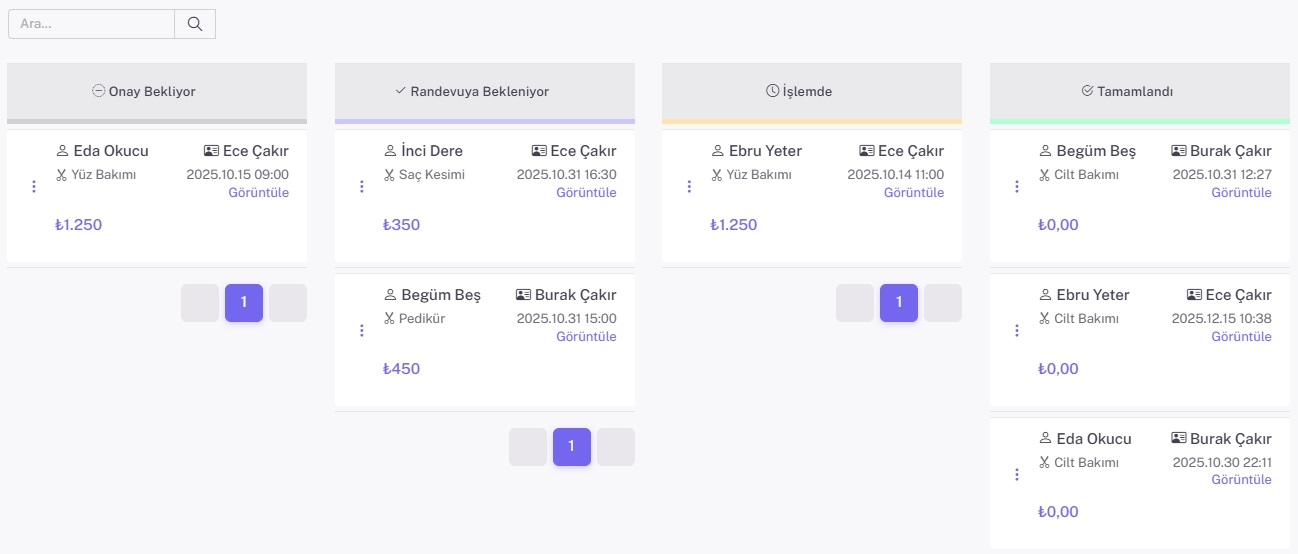This screenshot has width=1298, height=554.
Task: Open three-dot menu on Eda Okucu Yüz Bakımı card
Action: (34, 187)
